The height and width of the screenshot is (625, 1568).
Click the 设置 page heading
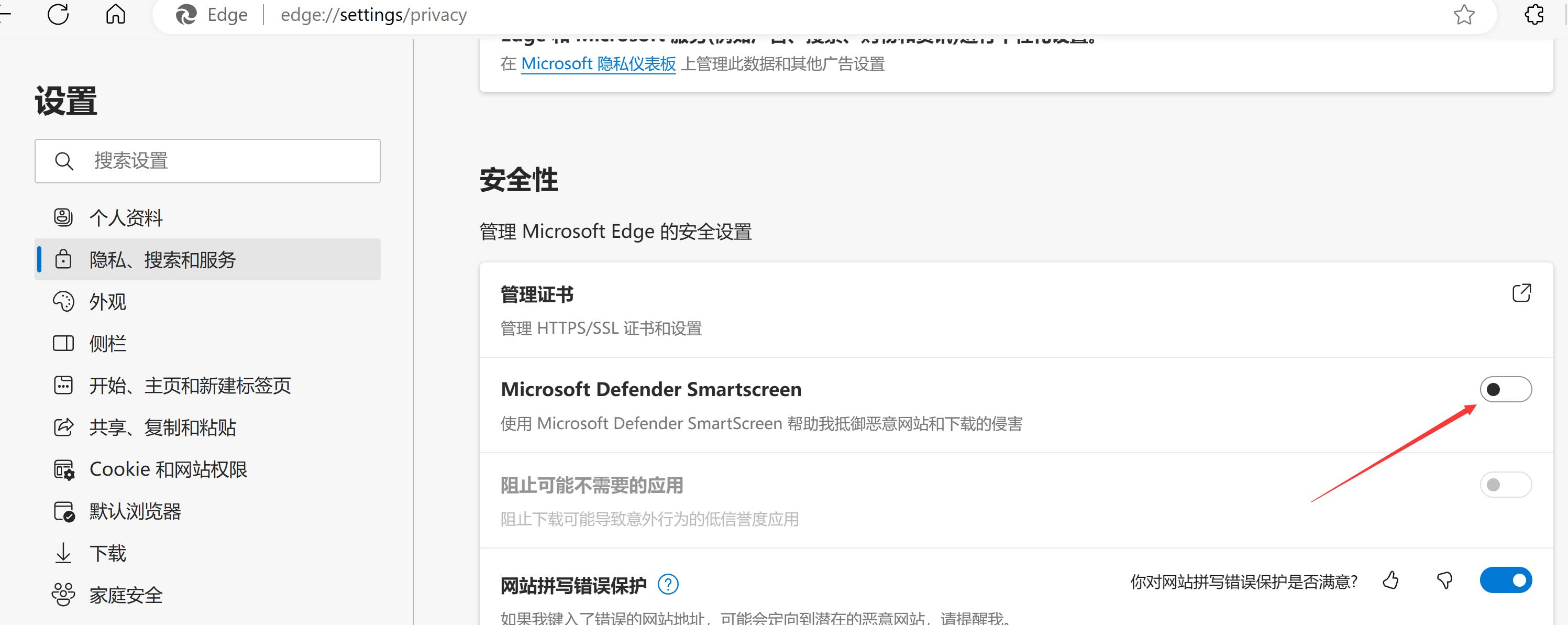tap(66, 101)
